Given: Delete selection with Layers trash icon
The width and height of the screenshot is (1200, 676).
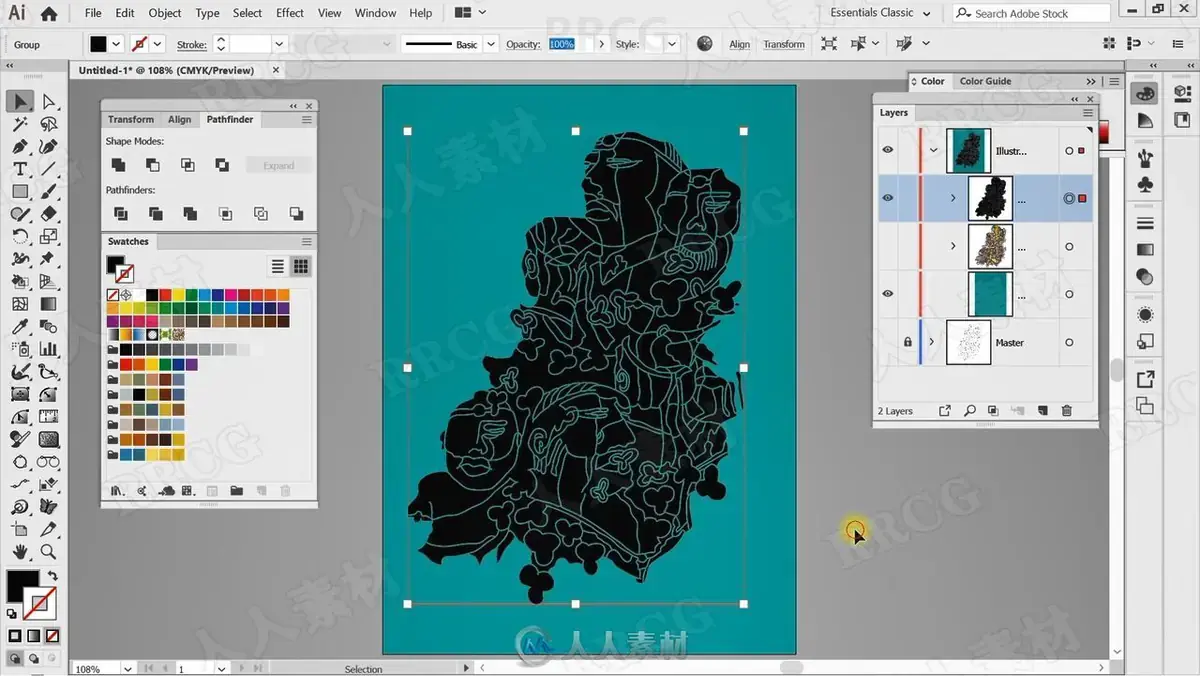Looking at the screenshot, I should click(x=1066, y=411).
